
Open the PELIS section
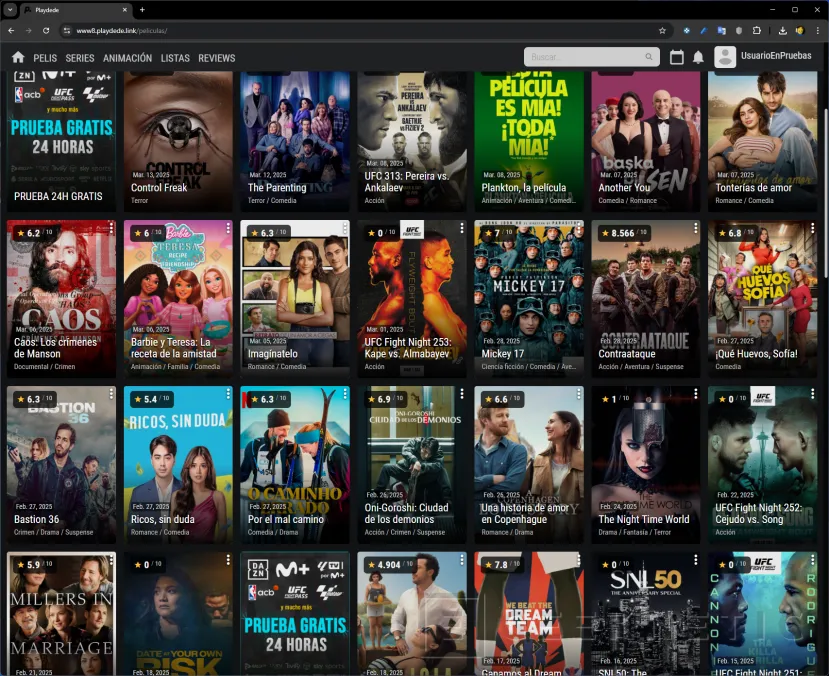[x=45, y=58]
